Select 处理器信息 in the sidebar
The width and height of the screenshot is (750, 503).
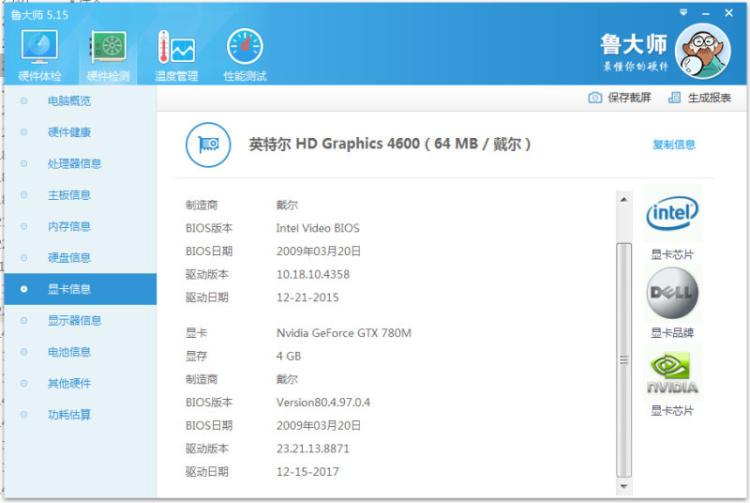pyautogui.click(x=80, y=164)
